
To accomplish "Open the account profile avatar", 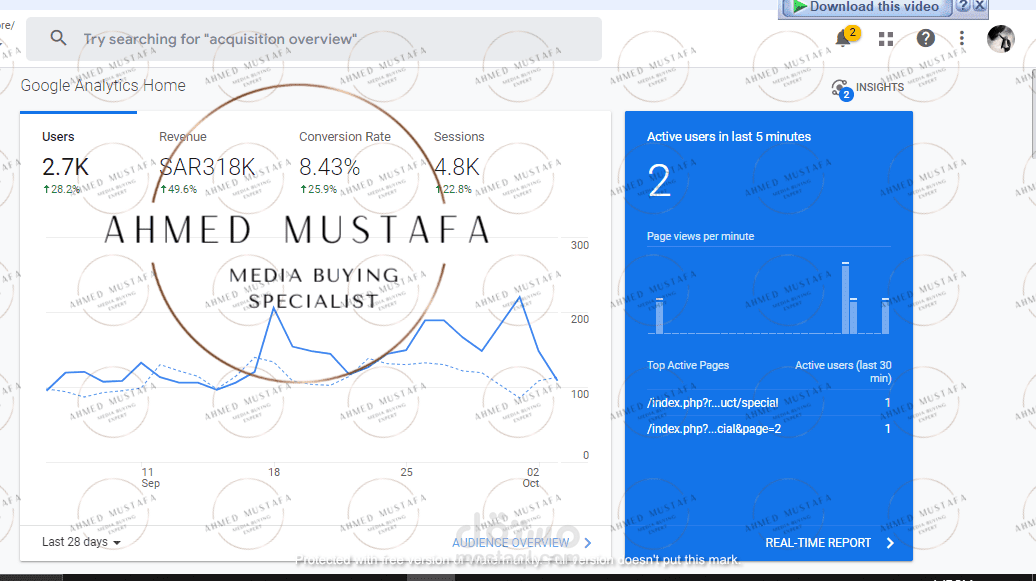I will coord(1000,38).
